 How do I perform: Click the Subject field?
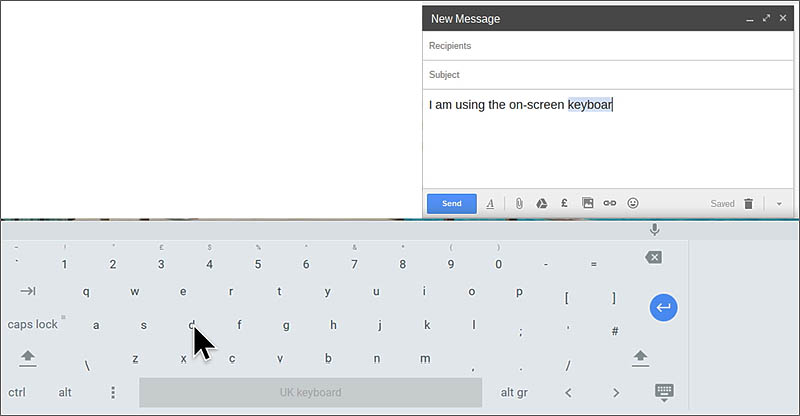608,75
